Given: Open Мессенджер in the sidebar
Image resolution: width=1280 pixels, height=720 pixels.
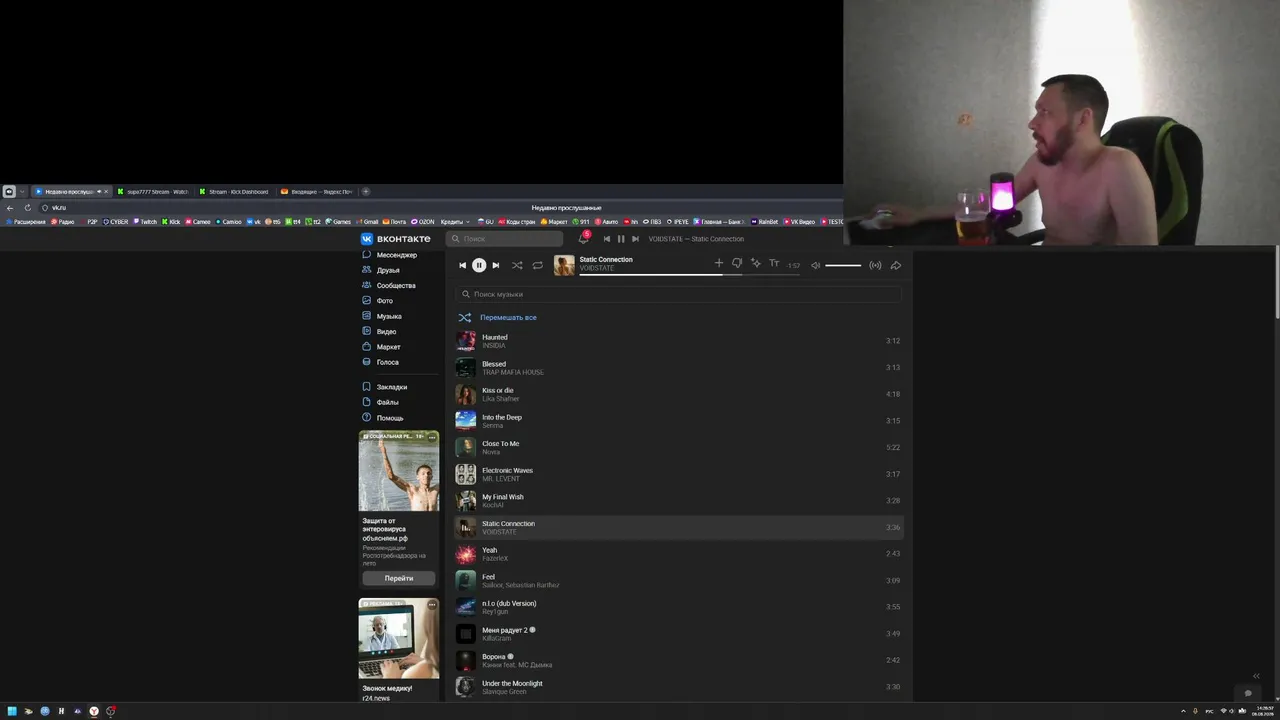Looking at the screenshot, I should click(x=389, y=255).
